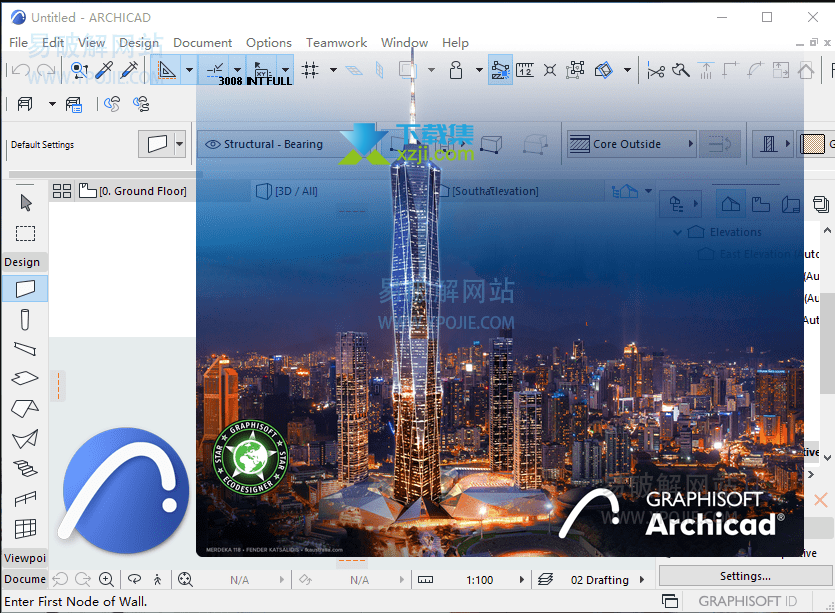Click the Structural - Bearing button
This screenshot has height=613, width=835.
click(x=272, y=144)
